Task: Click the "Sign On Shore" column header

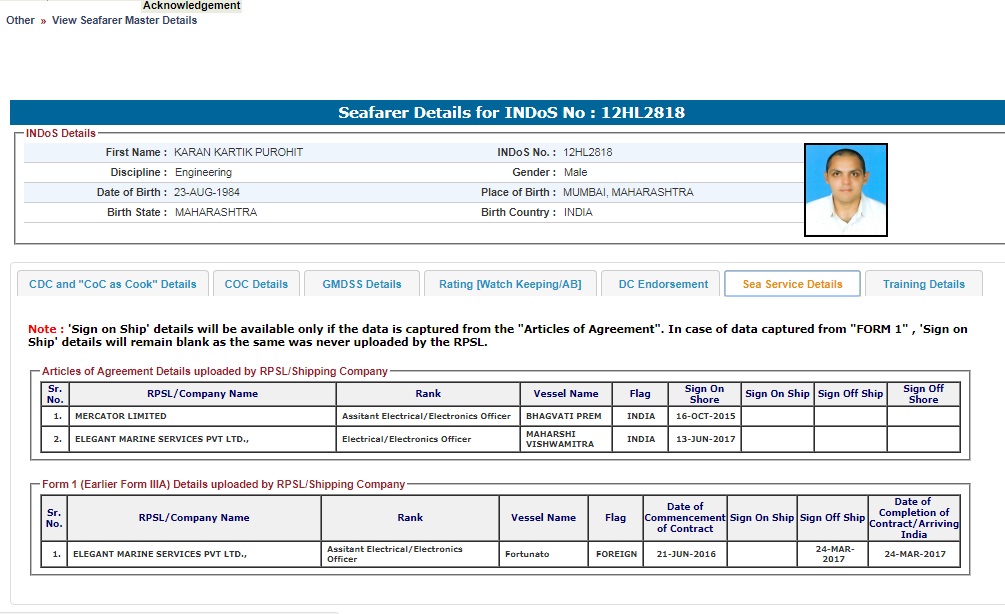Action: [704, 394]
